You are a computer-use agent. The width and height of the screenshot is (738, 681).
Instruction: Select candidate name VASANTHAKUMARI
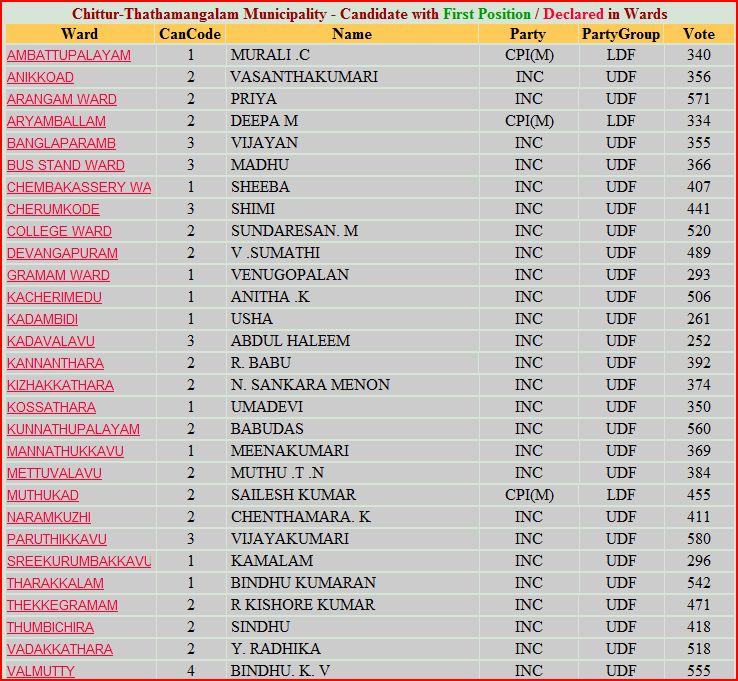coord(304,77)
